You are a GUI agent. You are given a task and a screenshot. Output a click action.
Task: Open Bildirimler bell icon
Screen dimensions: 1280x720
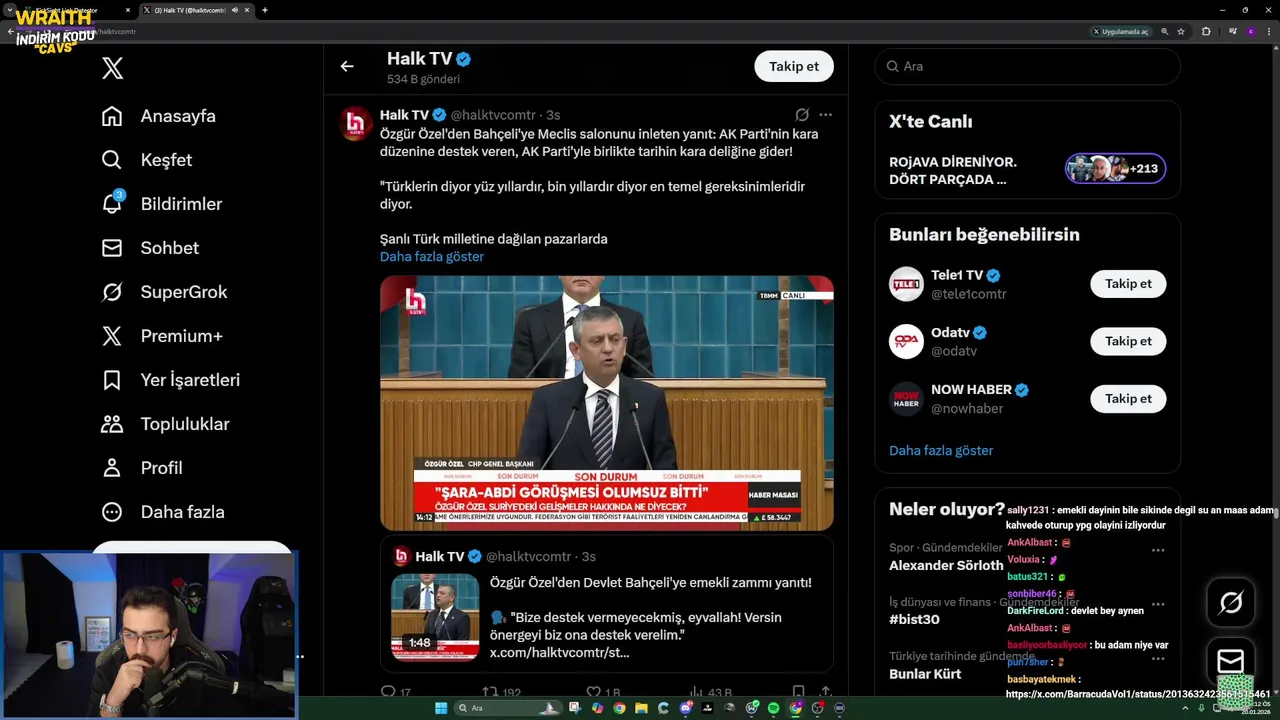112,203
